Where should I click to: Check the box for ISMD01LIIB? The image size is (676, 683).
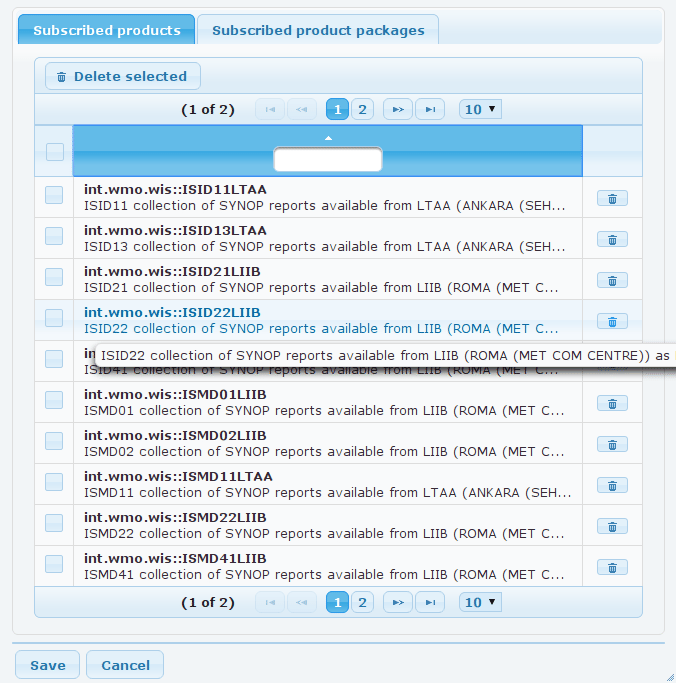[54, 400]
